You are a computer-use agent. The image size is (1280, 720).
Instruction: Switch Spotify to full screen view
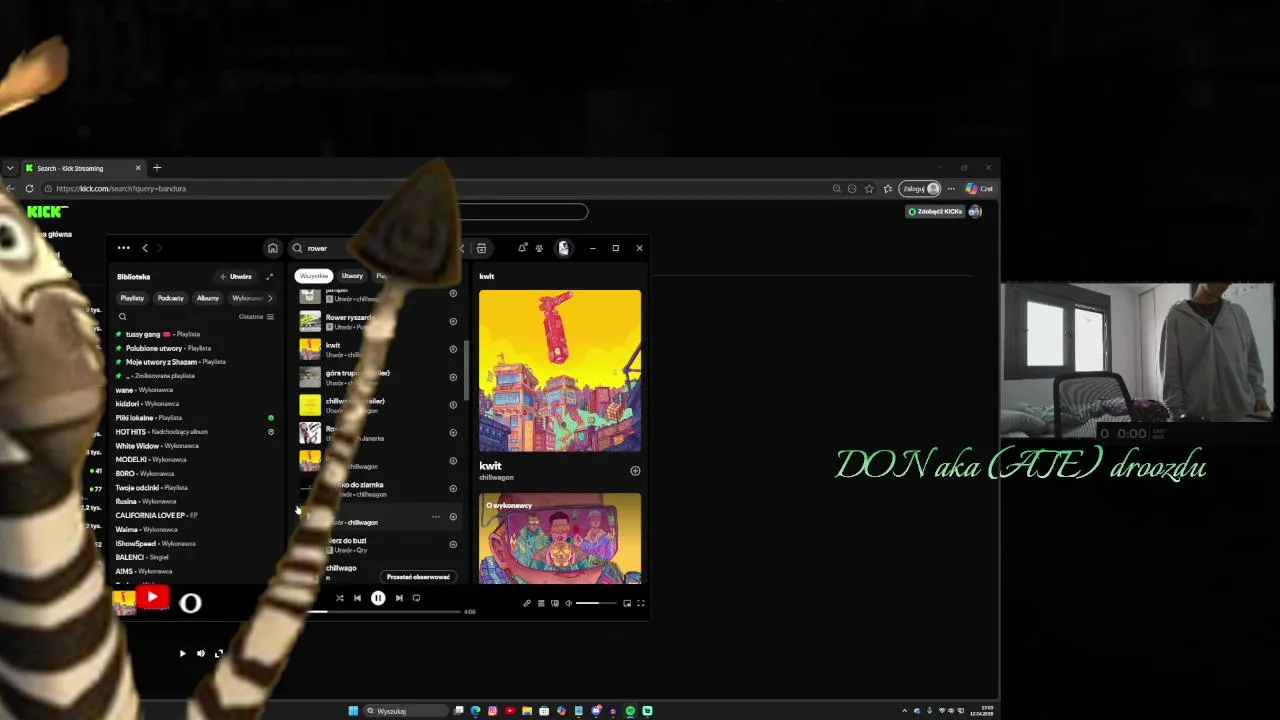click(641, 603)
